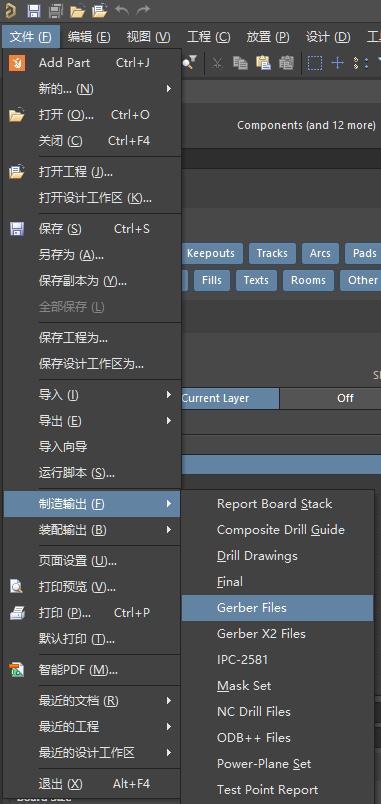Click the dotted align toolbar icon

tap(361, 63)
